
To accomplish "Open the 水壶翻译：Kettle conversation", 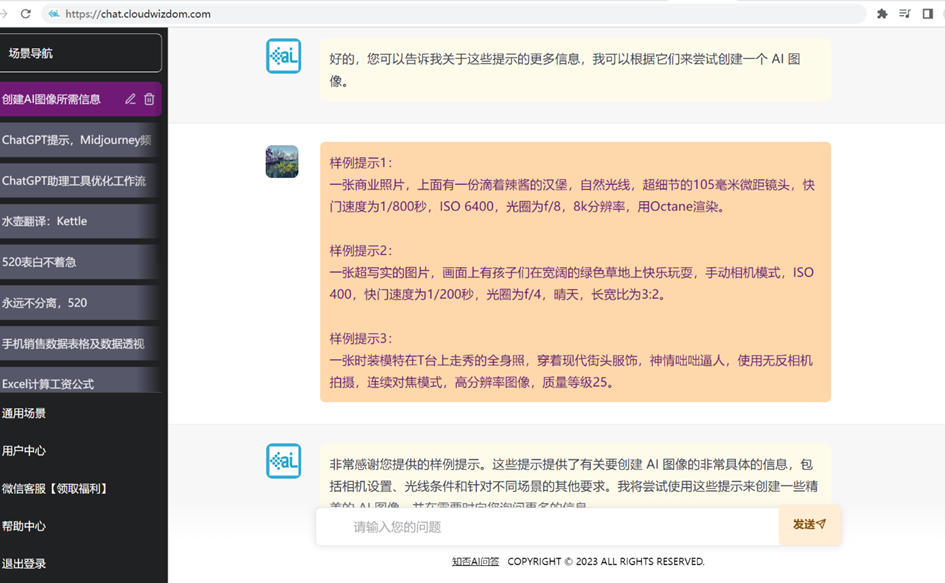I will [80, 221].
